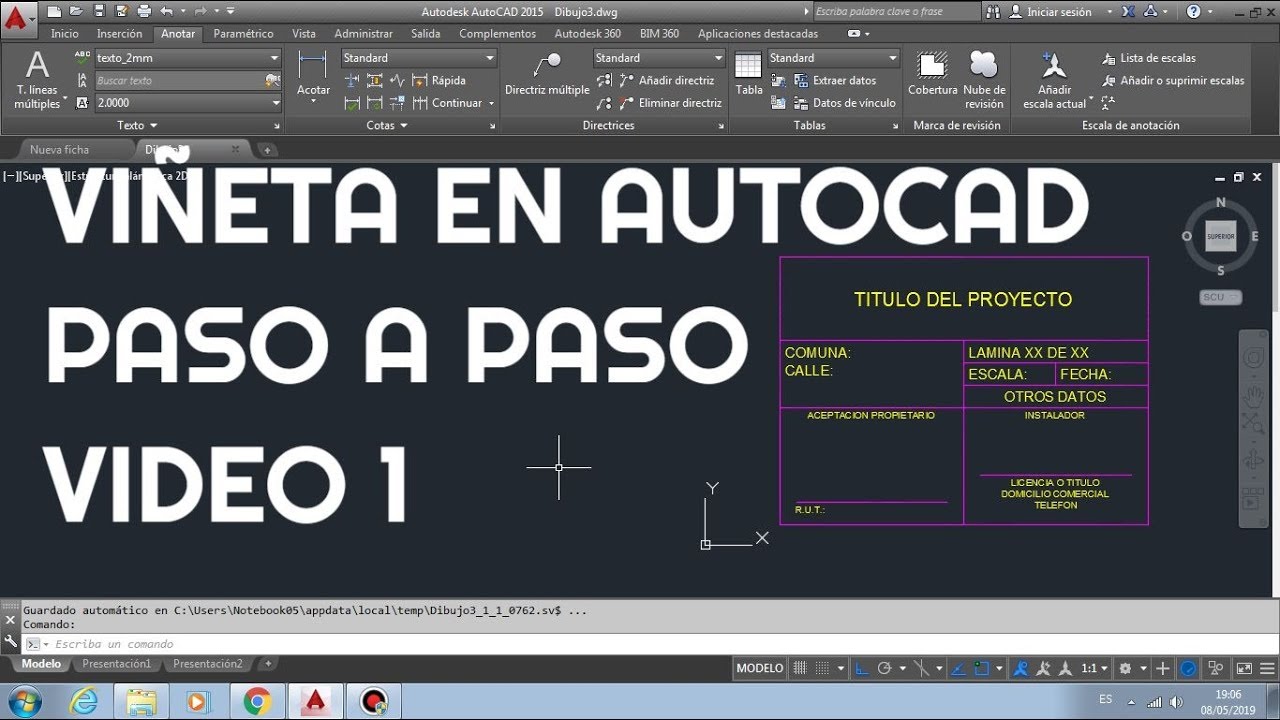This screenshot has width=1280, height=720.
Task: Click Eliminar directriz tool
Action: click(x=670, y=103)
